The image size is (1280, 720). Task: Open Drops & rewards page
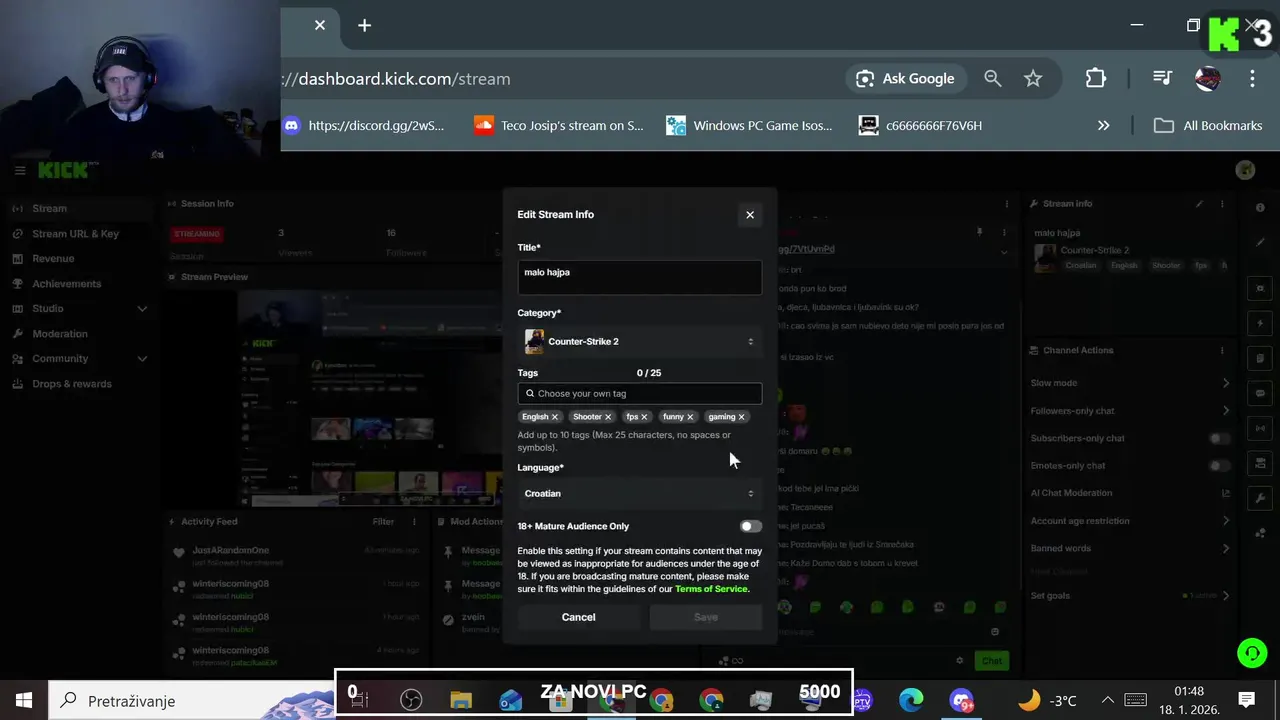click(x=80, y=384)
